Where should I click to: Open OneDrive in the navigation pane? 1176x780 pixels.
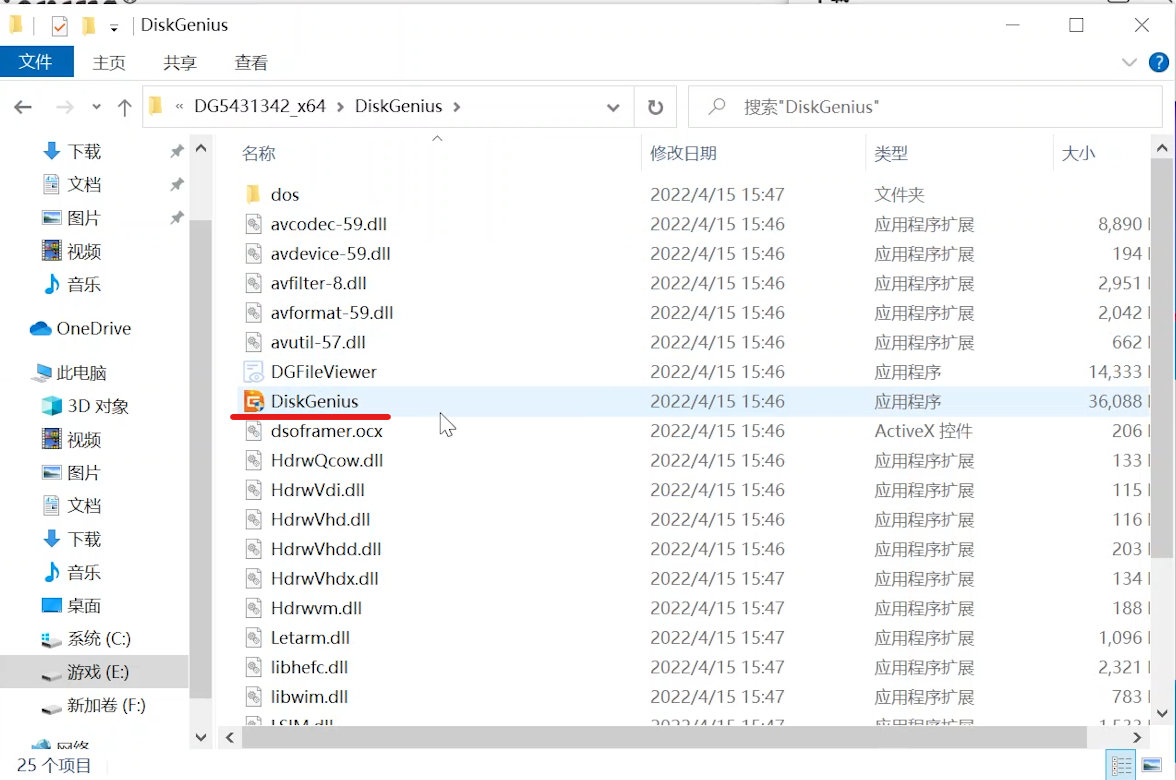click(80, 328)
